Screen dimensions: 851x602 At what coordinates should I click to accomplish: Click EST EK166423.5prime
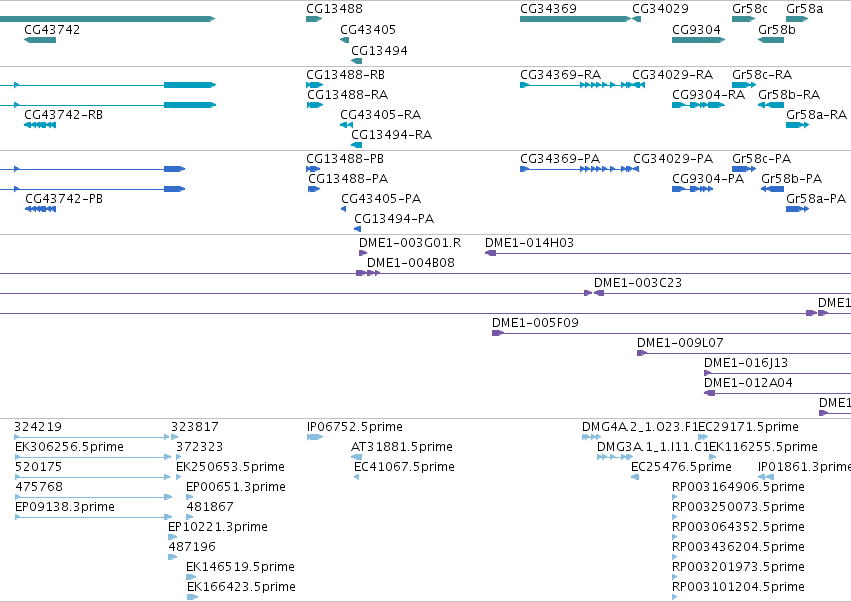[x=242, y=587]
